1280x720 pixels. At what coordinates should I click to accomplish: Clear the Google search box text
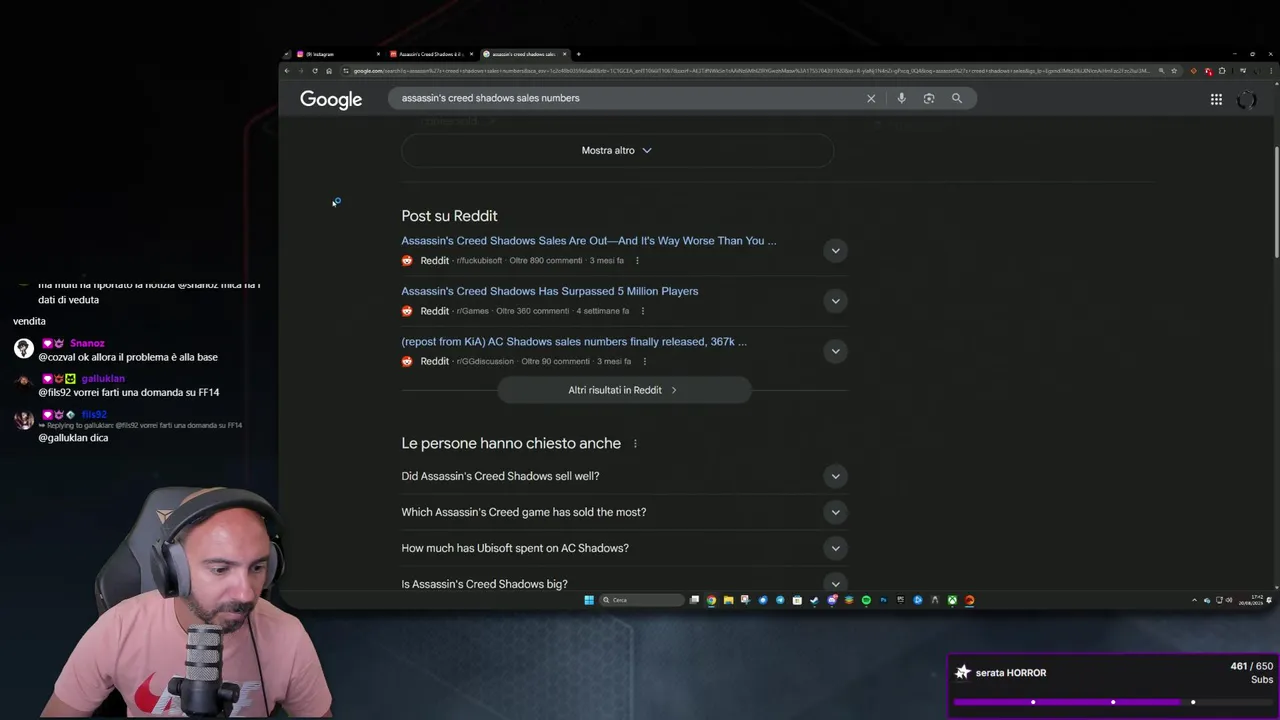click(x=871, y=98)
